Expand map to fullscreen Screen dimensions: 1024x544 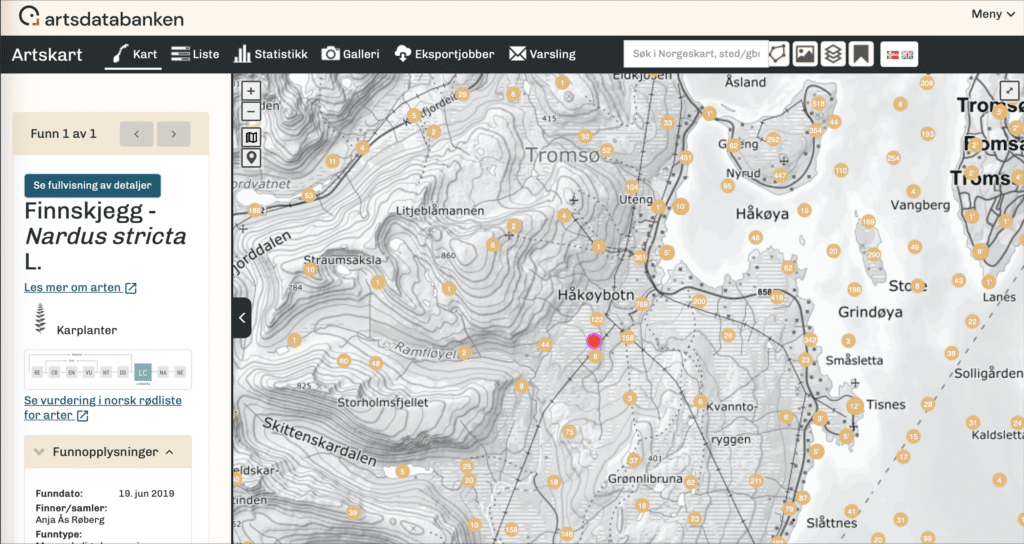point(1009,90)
